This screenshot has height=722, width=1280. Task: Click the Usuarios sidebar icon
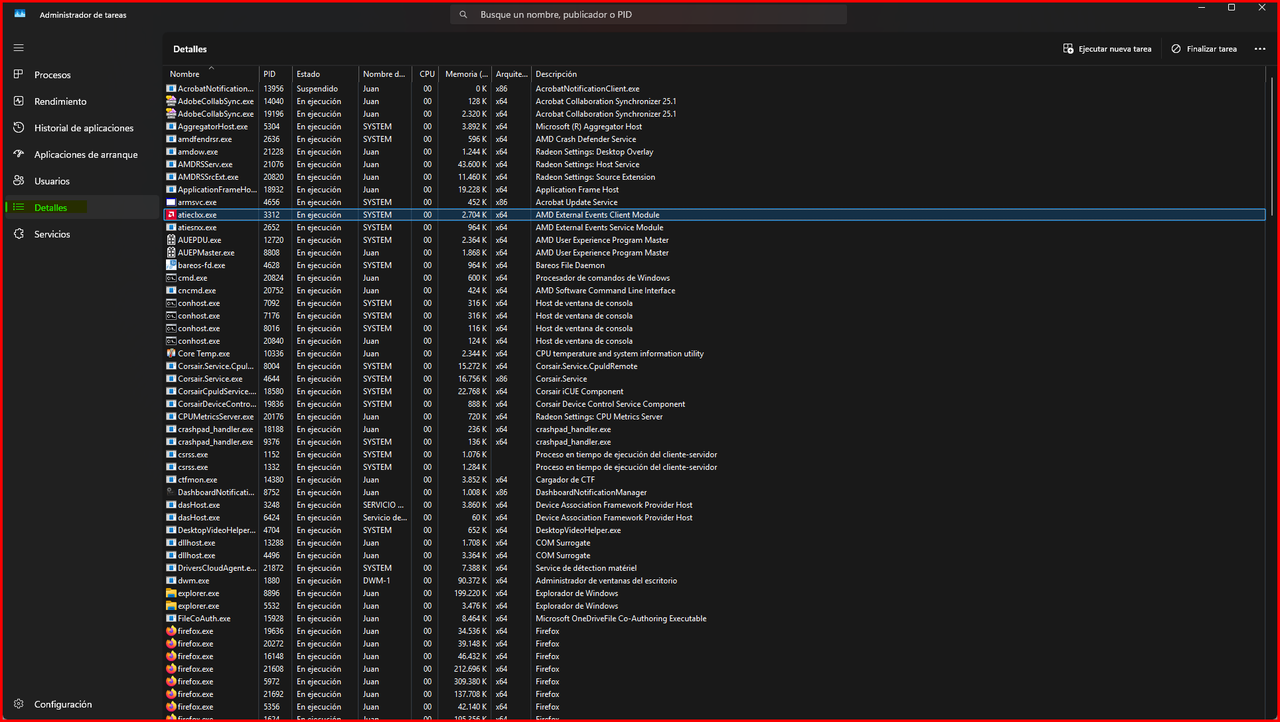pos(19,181)
